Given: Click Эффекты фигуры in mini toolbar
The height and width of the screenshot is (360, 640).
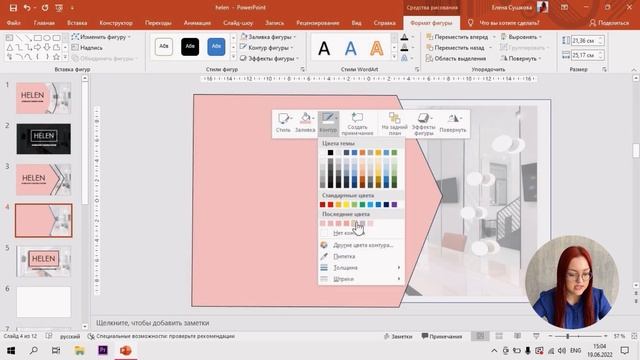Looking at the screenshot, I should pyautogui.click(x=423, y=124).
